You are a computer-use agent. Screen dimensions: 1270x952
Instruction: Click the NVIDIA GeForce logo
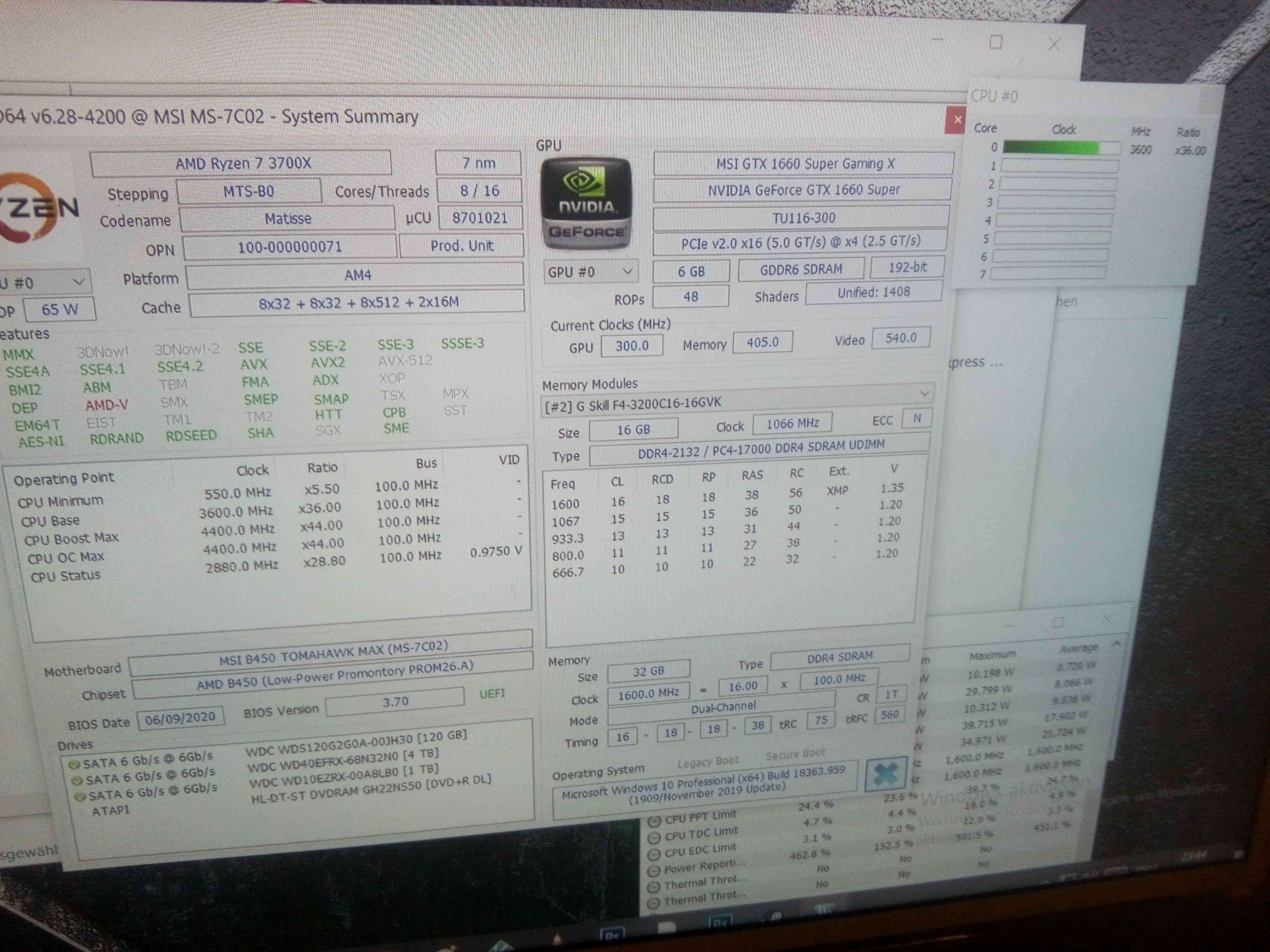point(586,204)
